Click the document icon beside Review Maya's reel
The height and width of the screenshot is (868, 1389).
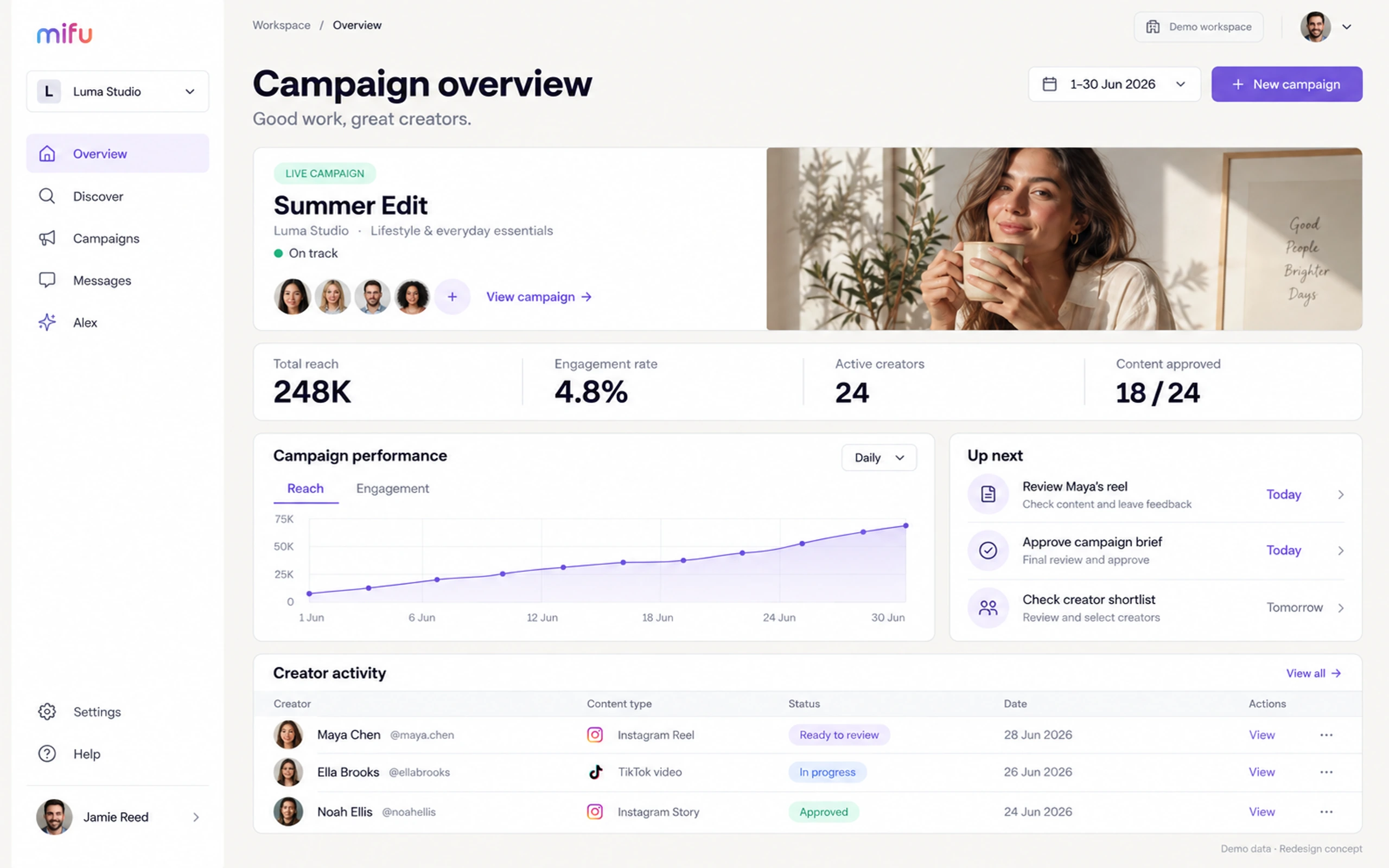[988, 494]
